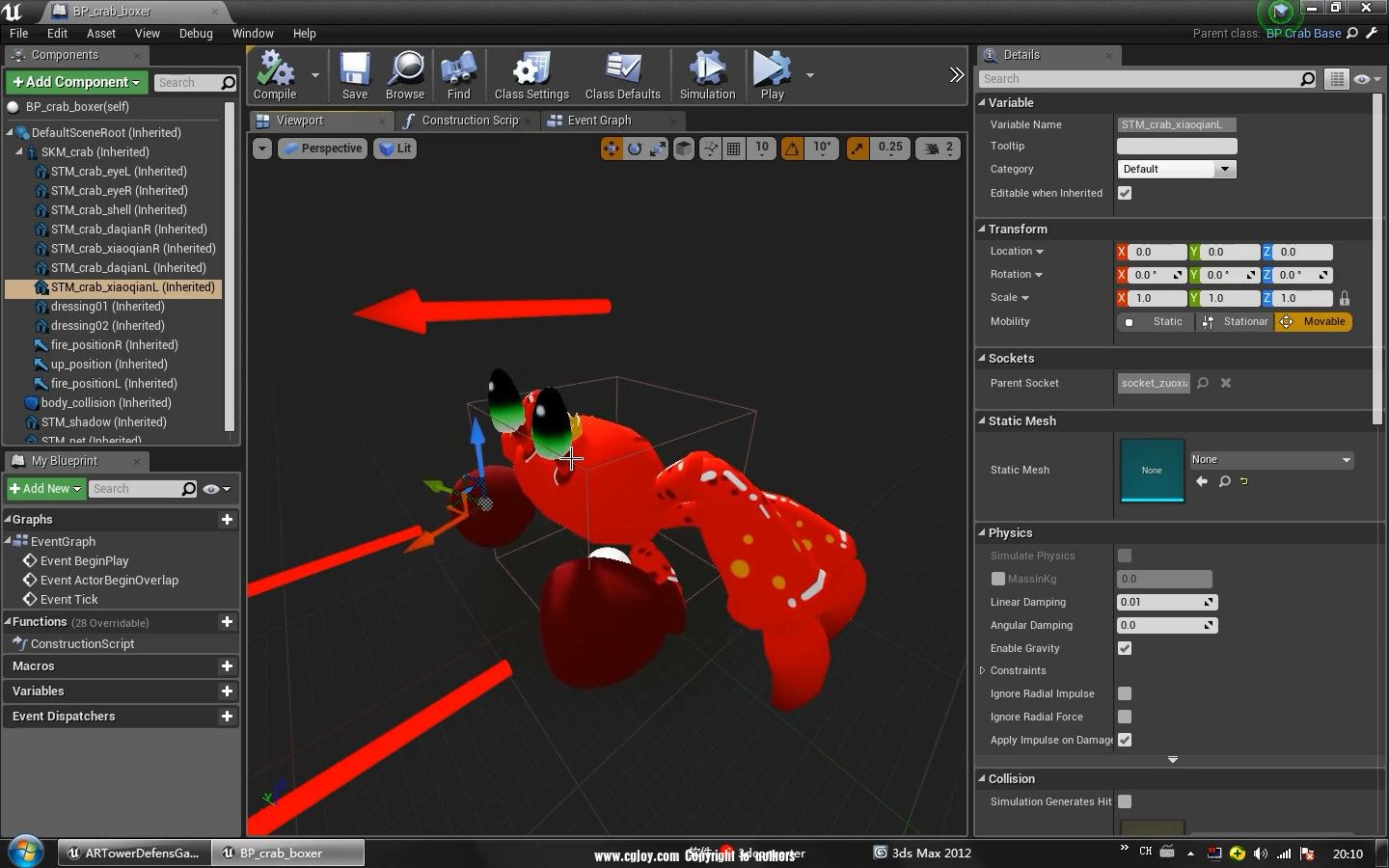
Task: Use selected asset arrow for Static Mesh
Action: point(1201,481)
